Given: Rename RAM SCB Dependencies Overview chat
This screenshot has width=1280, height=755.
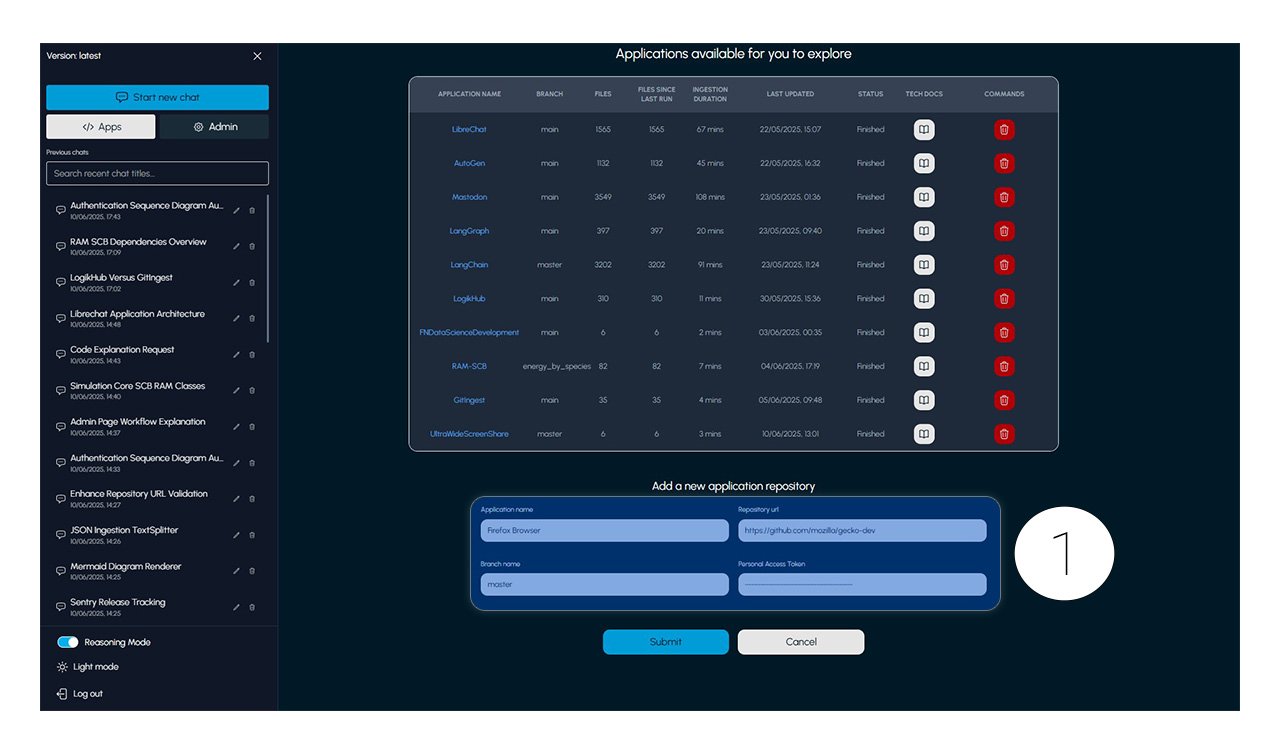Looking at the screenshot, I should coord(237,246).
